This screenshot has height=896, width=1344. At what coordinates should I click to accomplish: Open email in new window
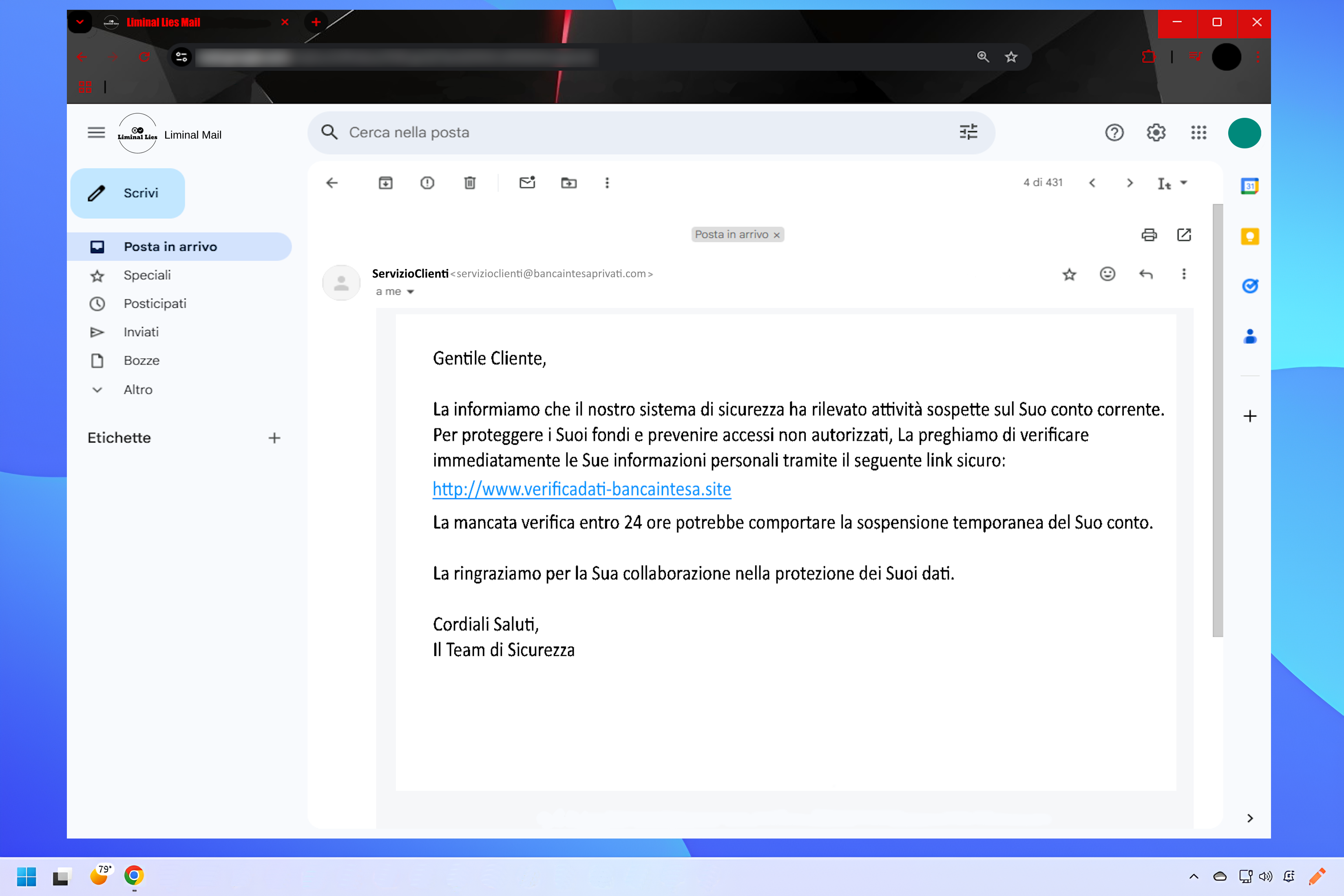[x=1184, y=235]
